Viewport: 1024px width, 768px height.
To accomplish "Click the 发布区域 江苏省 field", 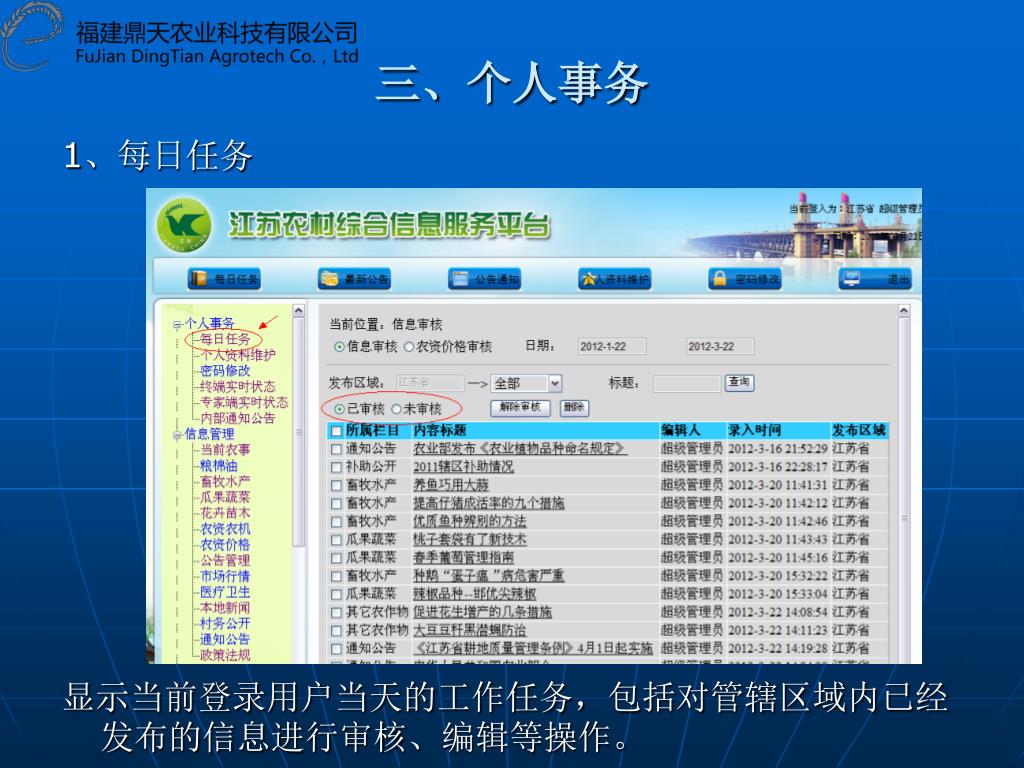I will 430,383.
